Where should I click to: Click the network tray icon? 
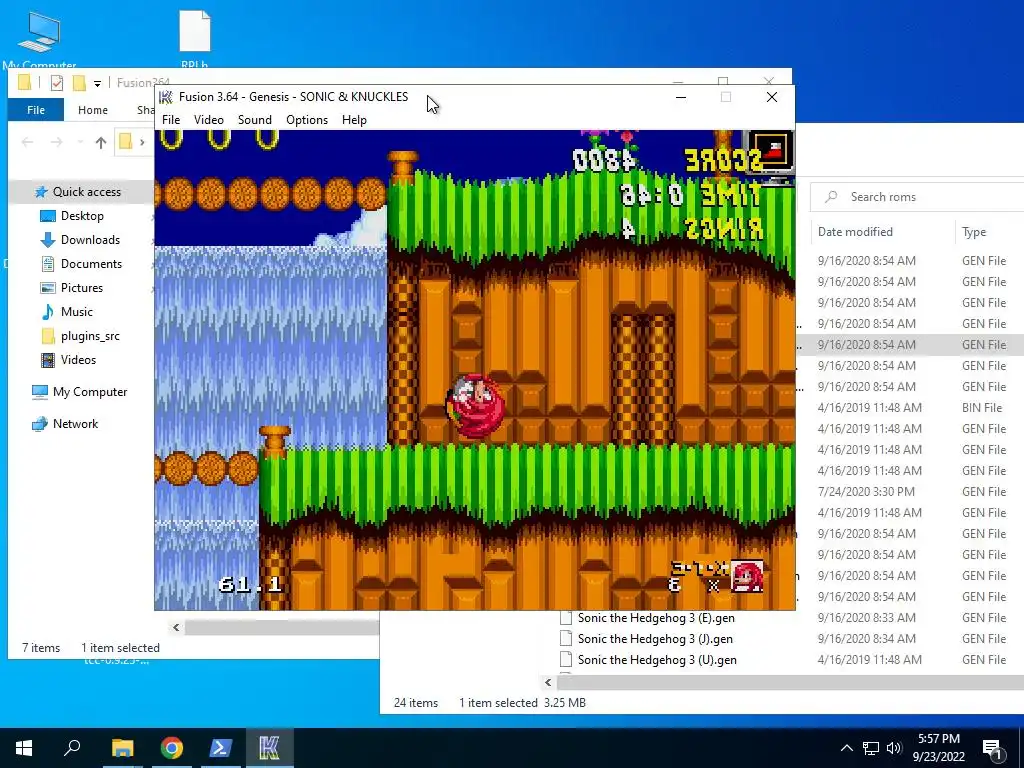click(871, 748)
